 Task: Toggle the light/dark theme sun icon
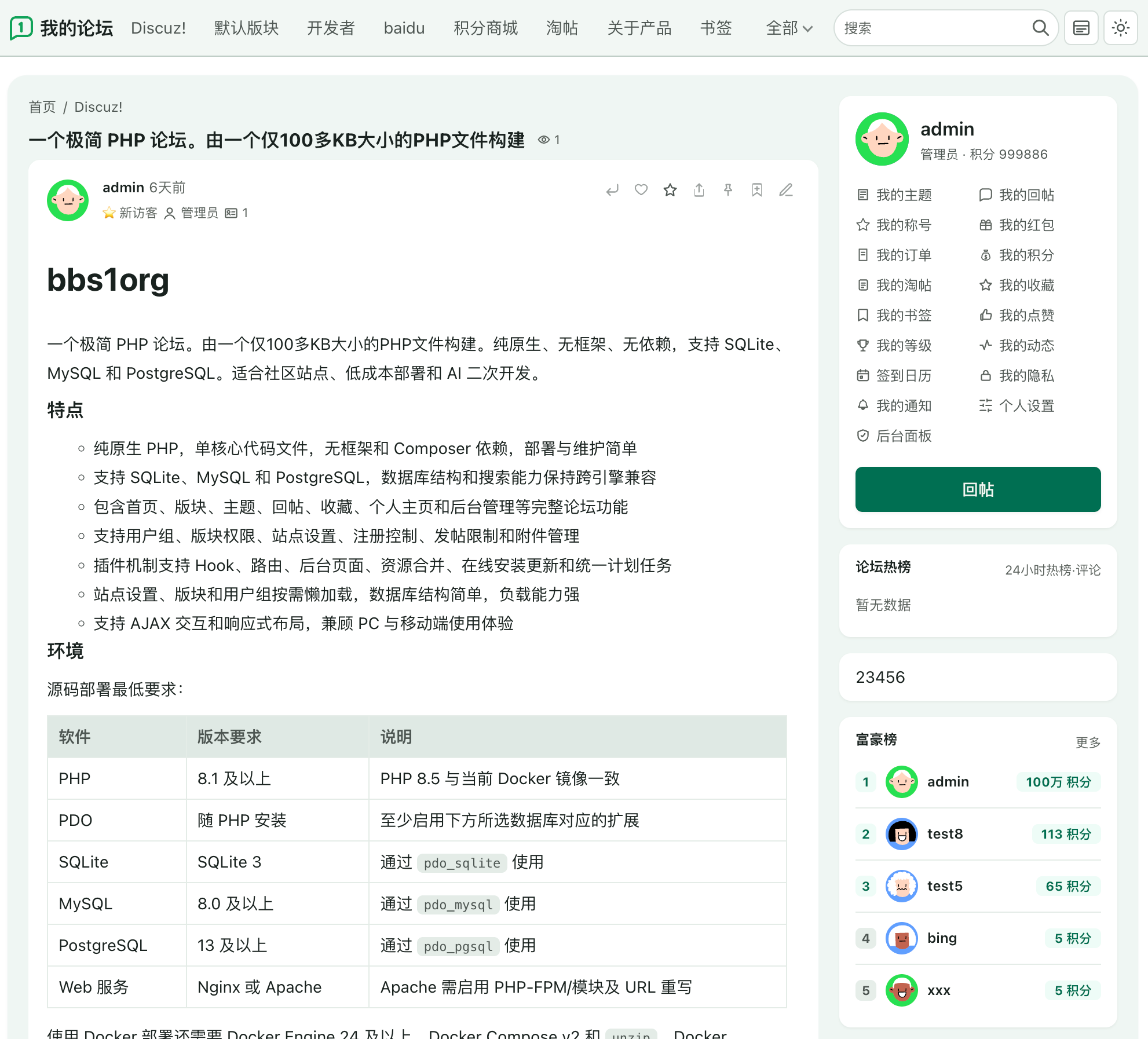point(1121,28)
